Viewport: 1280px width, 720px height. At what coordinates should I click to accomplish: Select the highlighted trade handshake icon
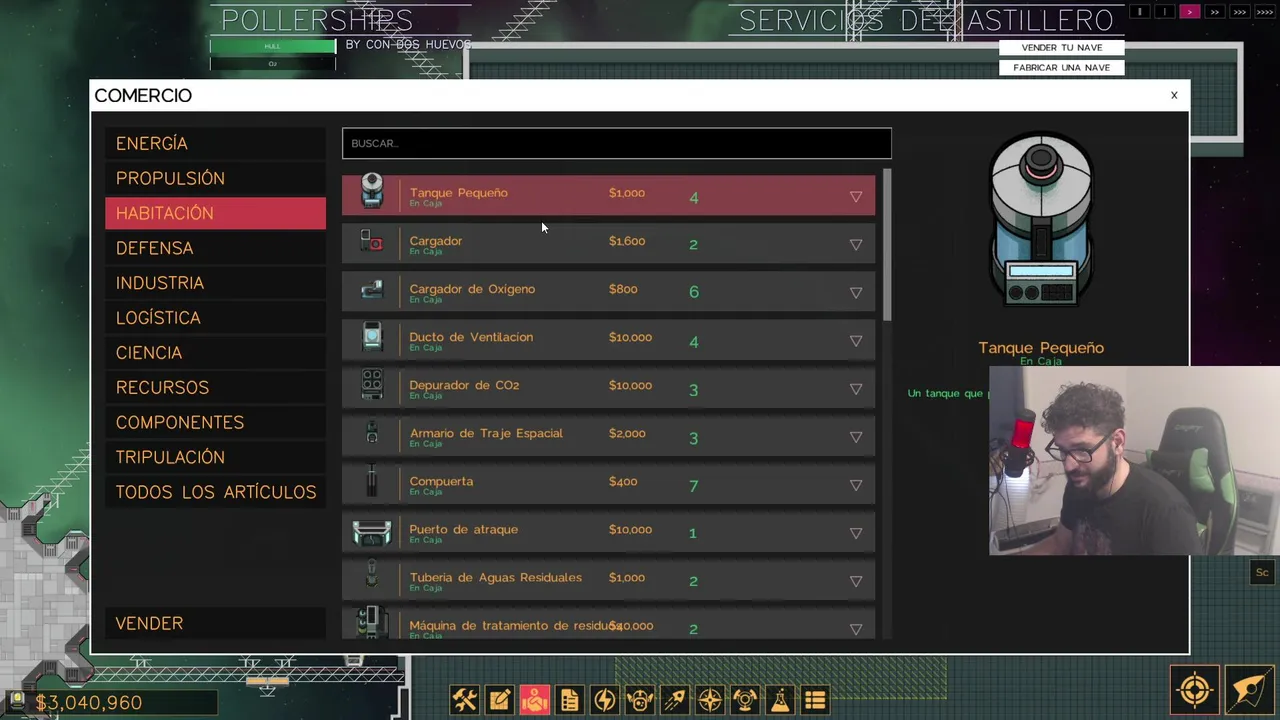coord(535,700)
